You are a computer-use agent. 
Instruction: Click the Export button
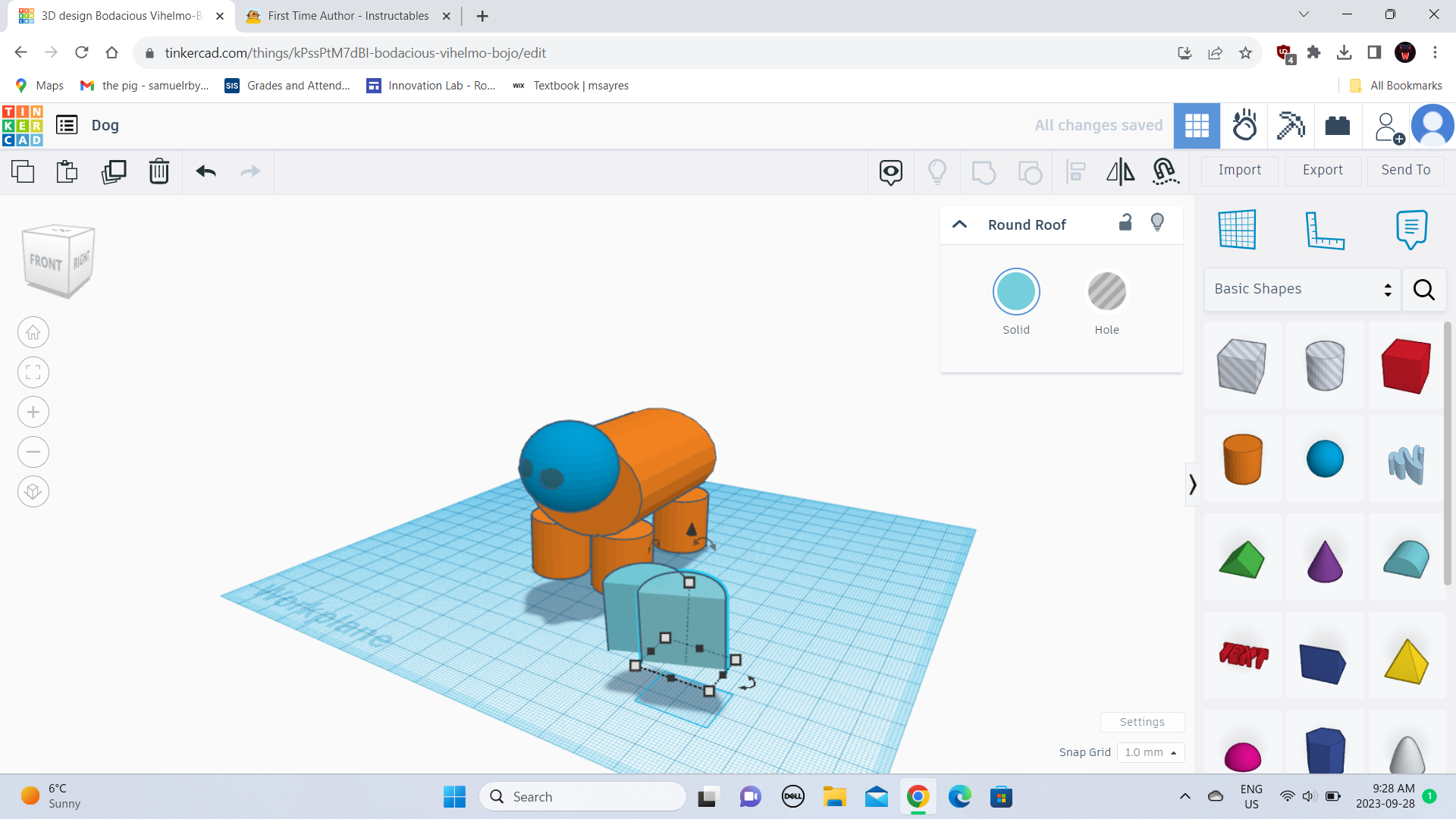[1322, 170]
